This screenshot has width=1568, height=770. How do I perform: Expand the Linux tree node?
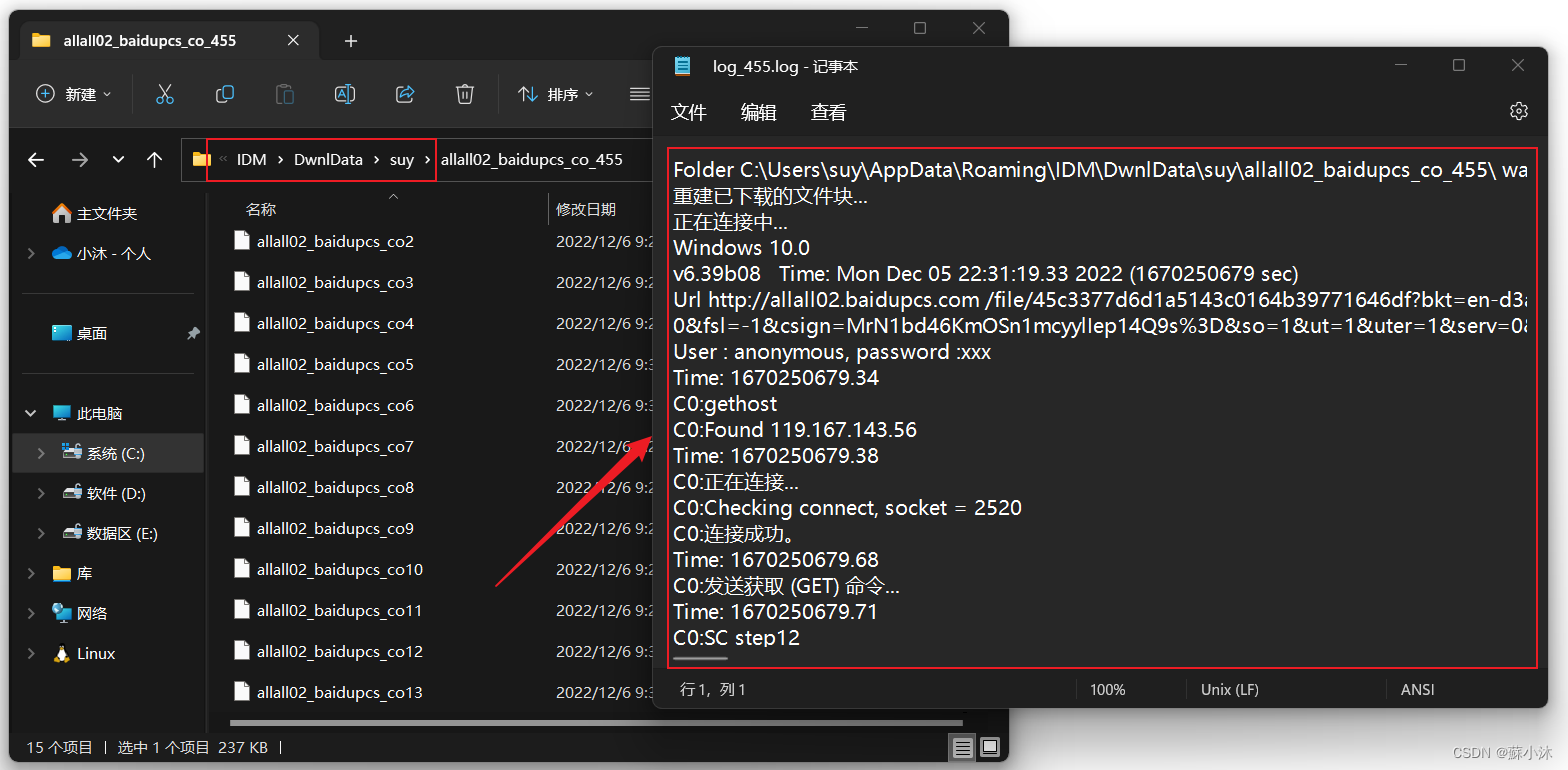(x=31, y=654)
